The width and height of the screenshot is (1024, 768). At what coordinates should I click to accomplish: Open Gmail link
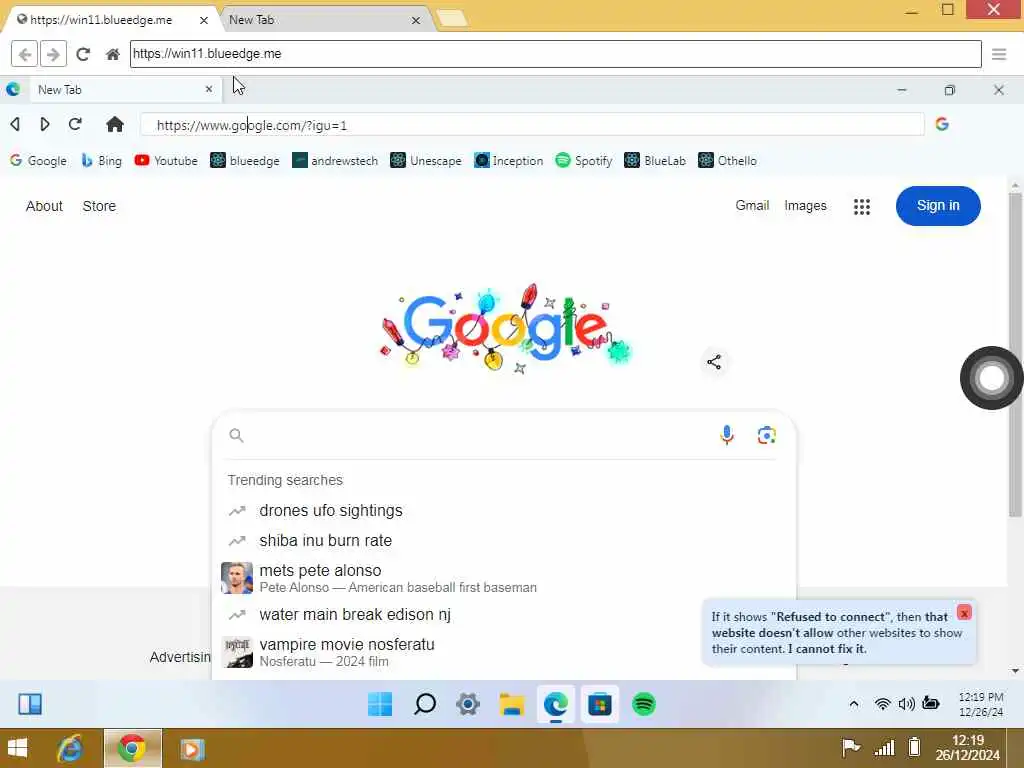click(x=752, y=205)
